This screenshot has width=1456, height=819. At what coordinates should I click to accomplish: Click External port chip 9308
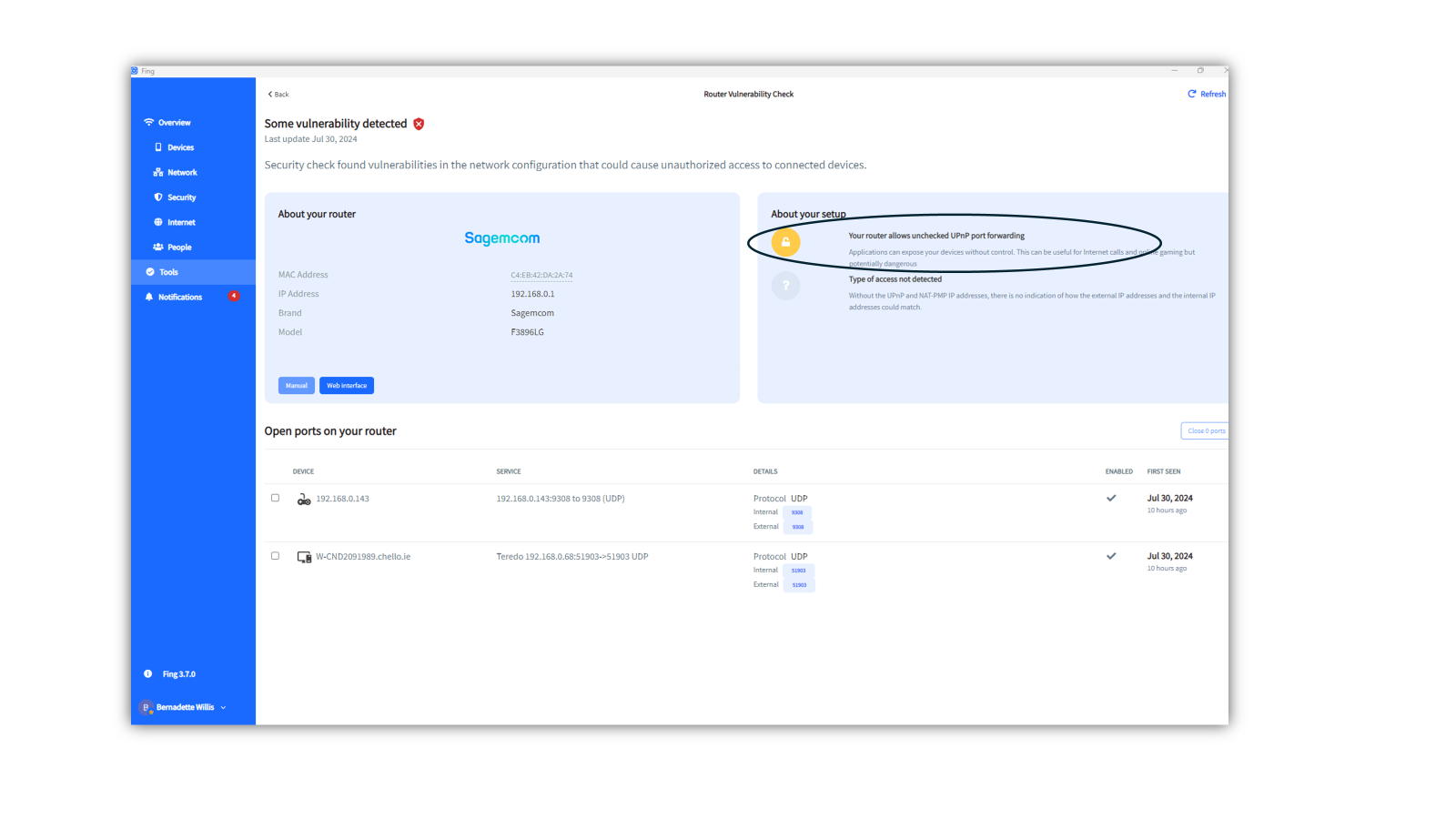pos(798,527)
